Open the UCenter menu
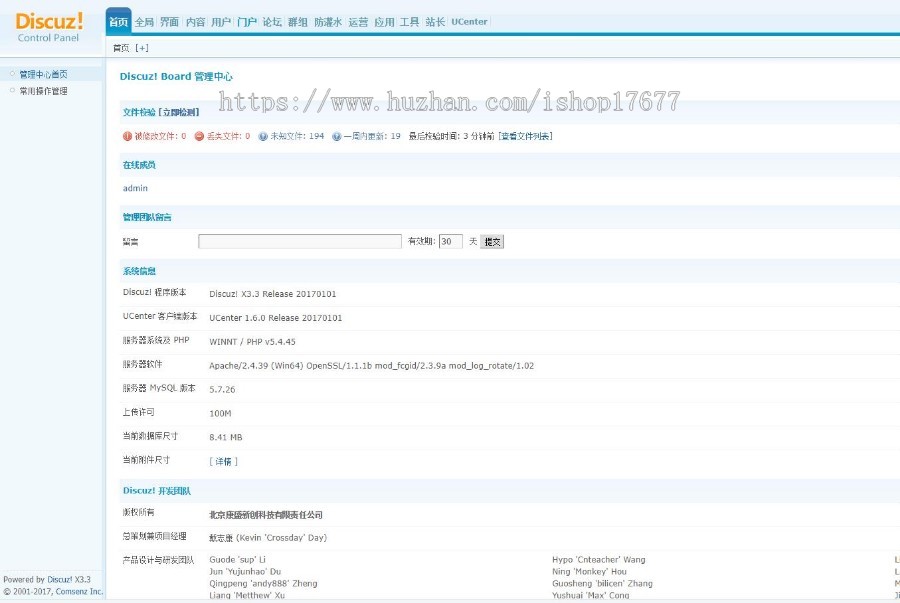The width and height of the screenshot is (900, 603). point(469,22)
